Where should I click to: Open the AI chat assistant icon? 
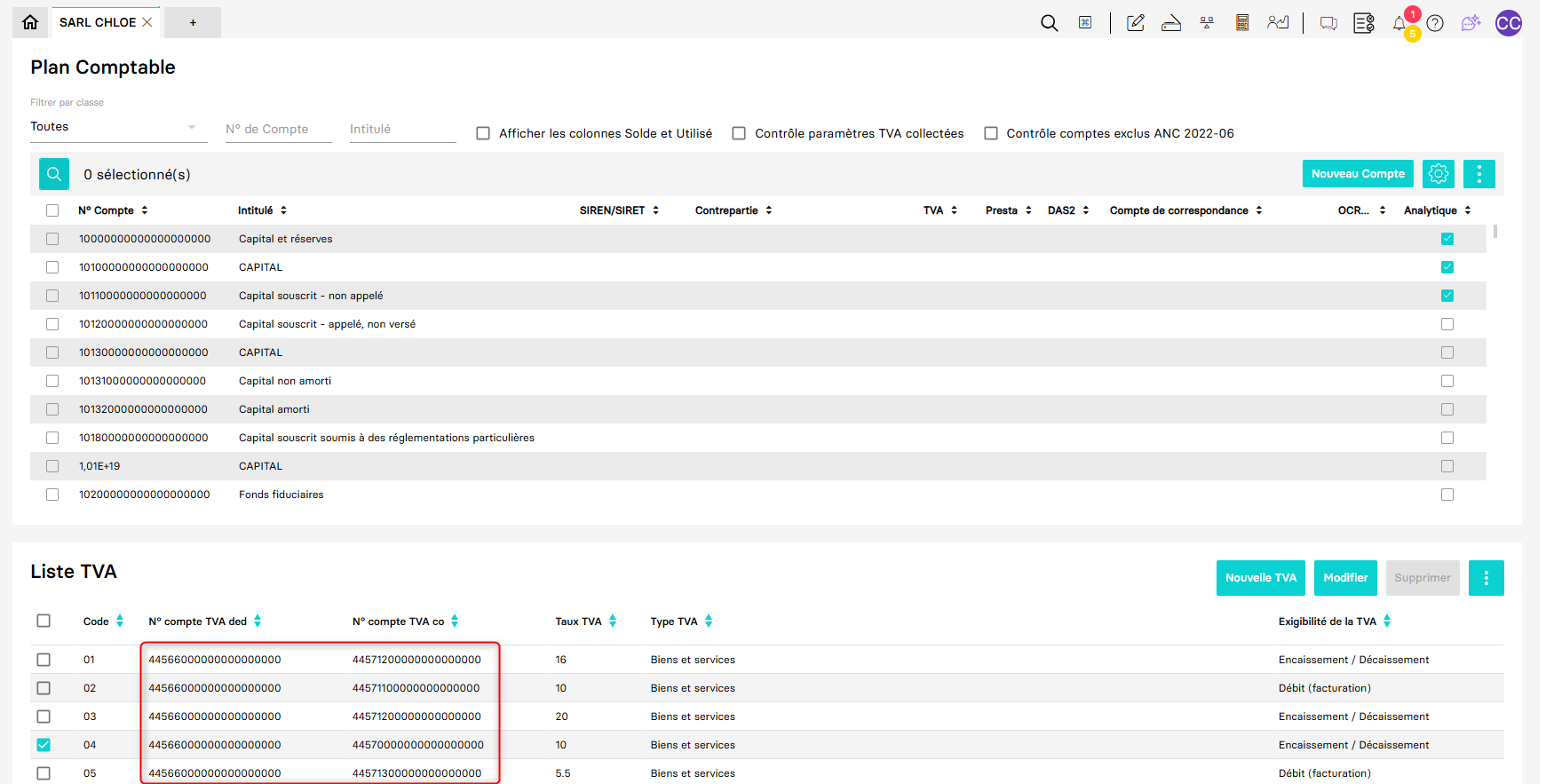pyautogui.click(x=1471, y=23)
